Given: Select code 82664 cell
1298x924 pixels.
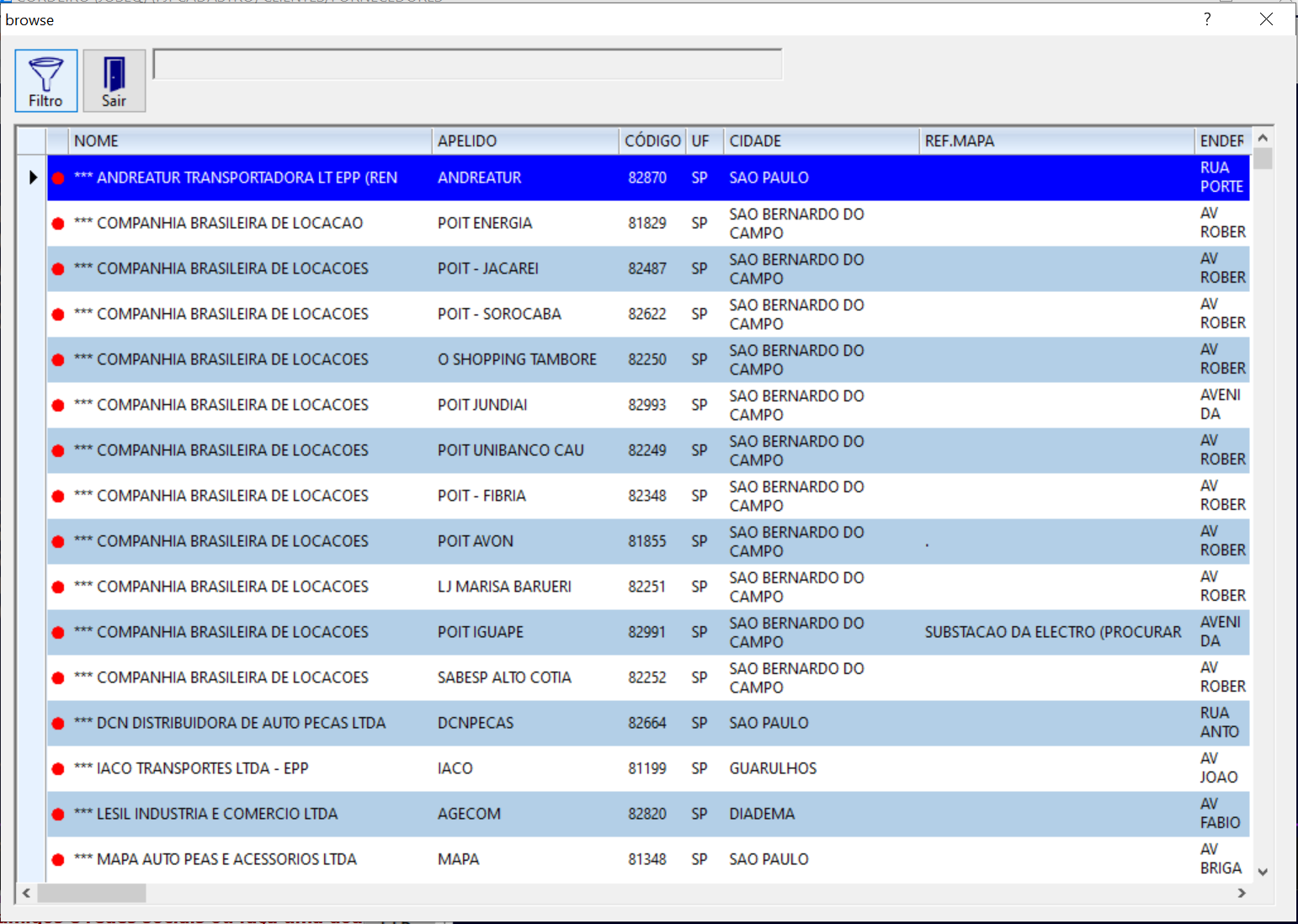Looking at the screenshot, I should pos(646,723).
